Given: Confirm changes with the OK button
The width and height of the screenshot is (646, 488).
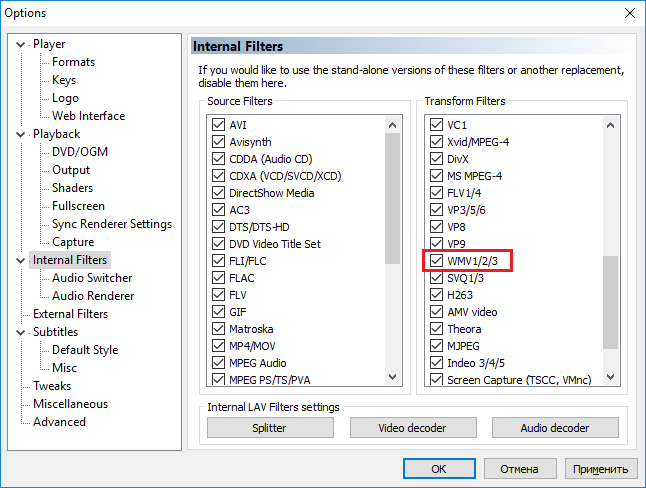Looking at the screenshot, I should coord(438,468).
